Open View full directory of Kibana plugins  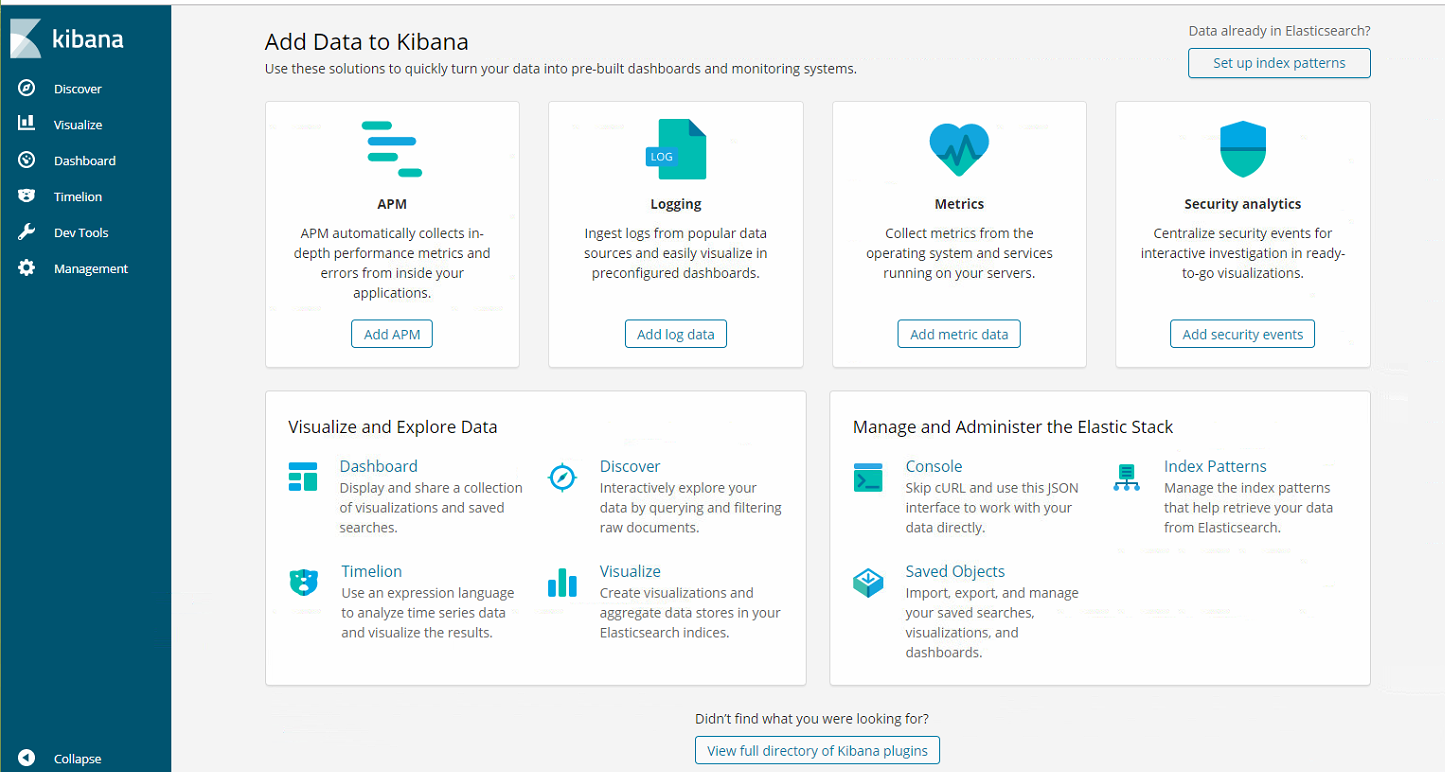[x=817, y=750]
